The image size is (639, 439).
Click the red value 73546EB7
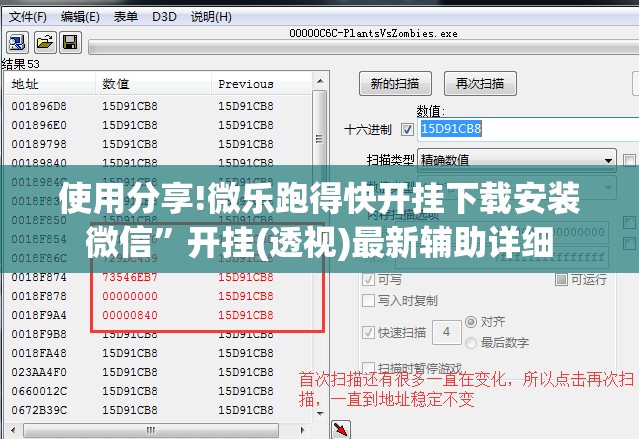coord(130,278)
